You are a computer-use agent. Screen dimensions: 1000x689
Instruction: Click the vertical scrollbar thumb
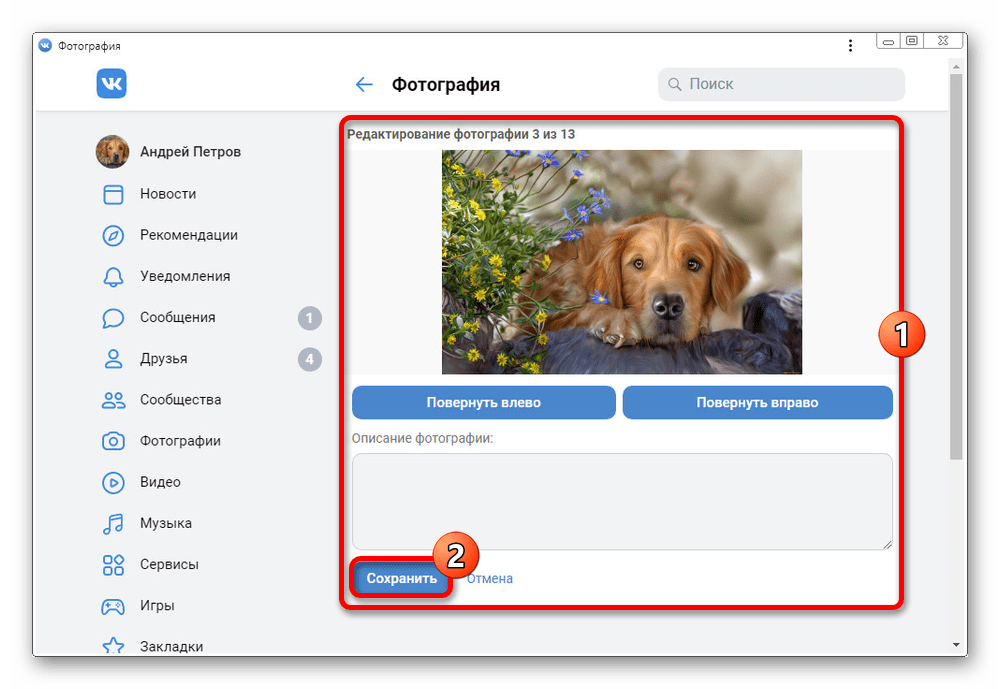955,267
